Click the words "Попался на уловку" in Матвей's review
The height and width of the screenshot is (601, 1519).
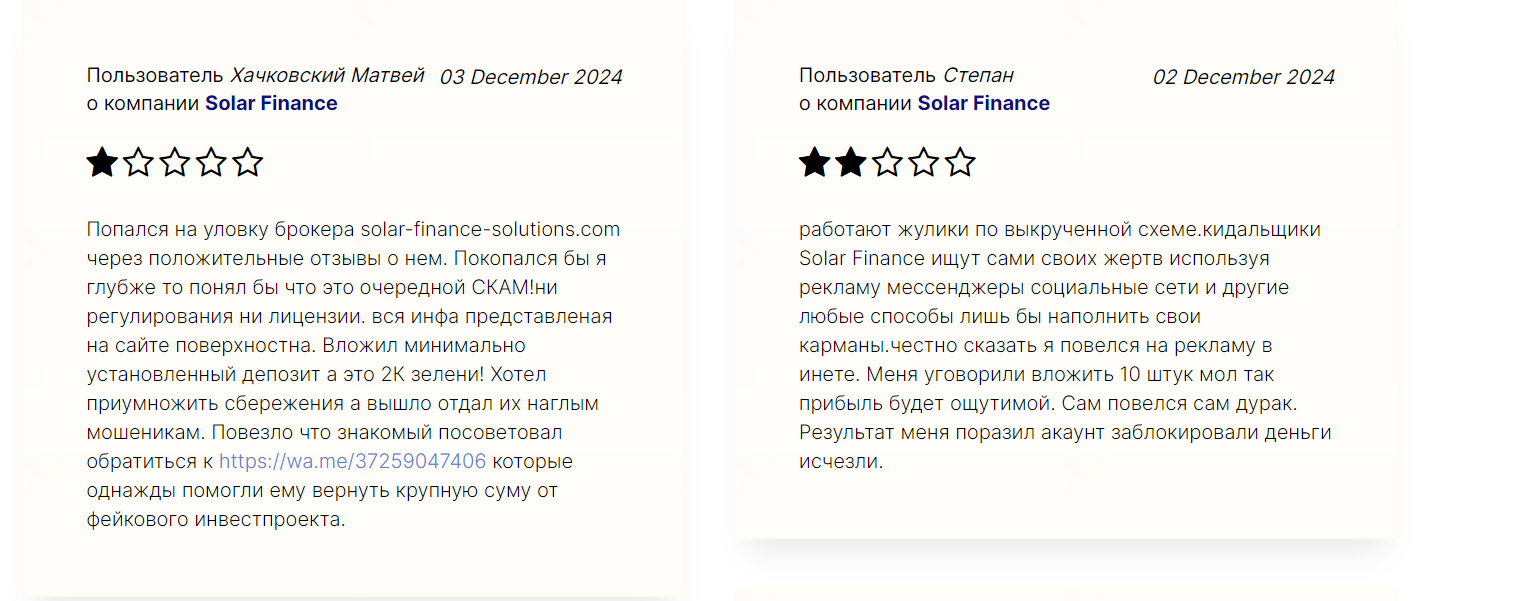point(164,229)
